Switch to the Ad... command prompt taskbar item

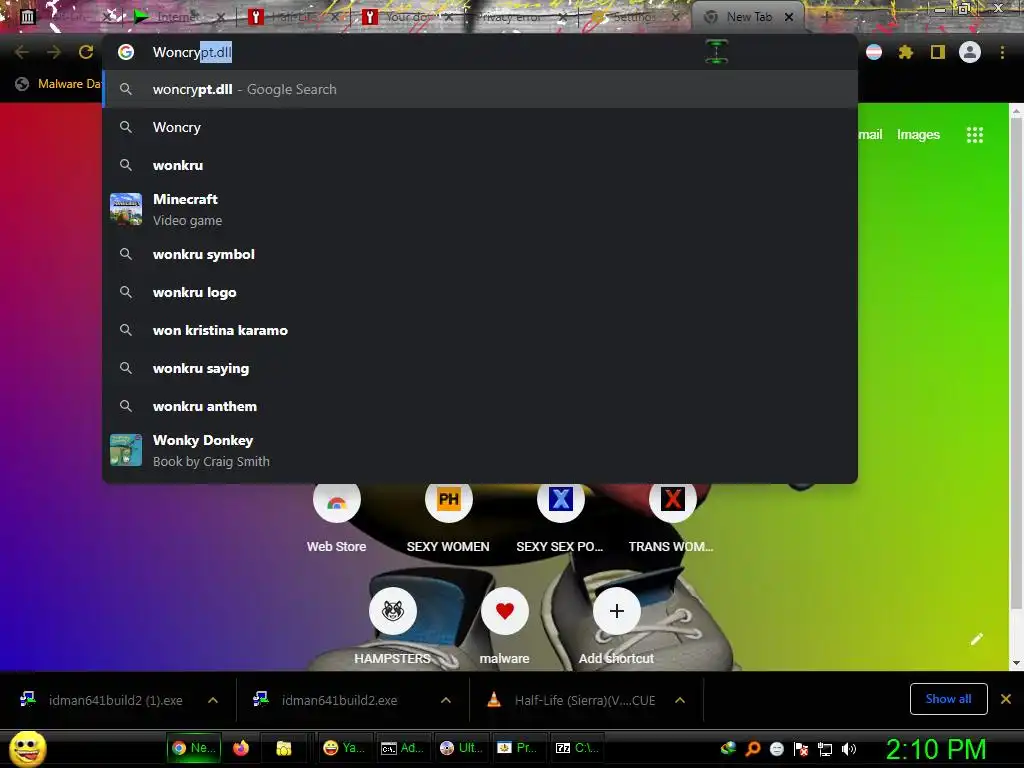point(402,748)
